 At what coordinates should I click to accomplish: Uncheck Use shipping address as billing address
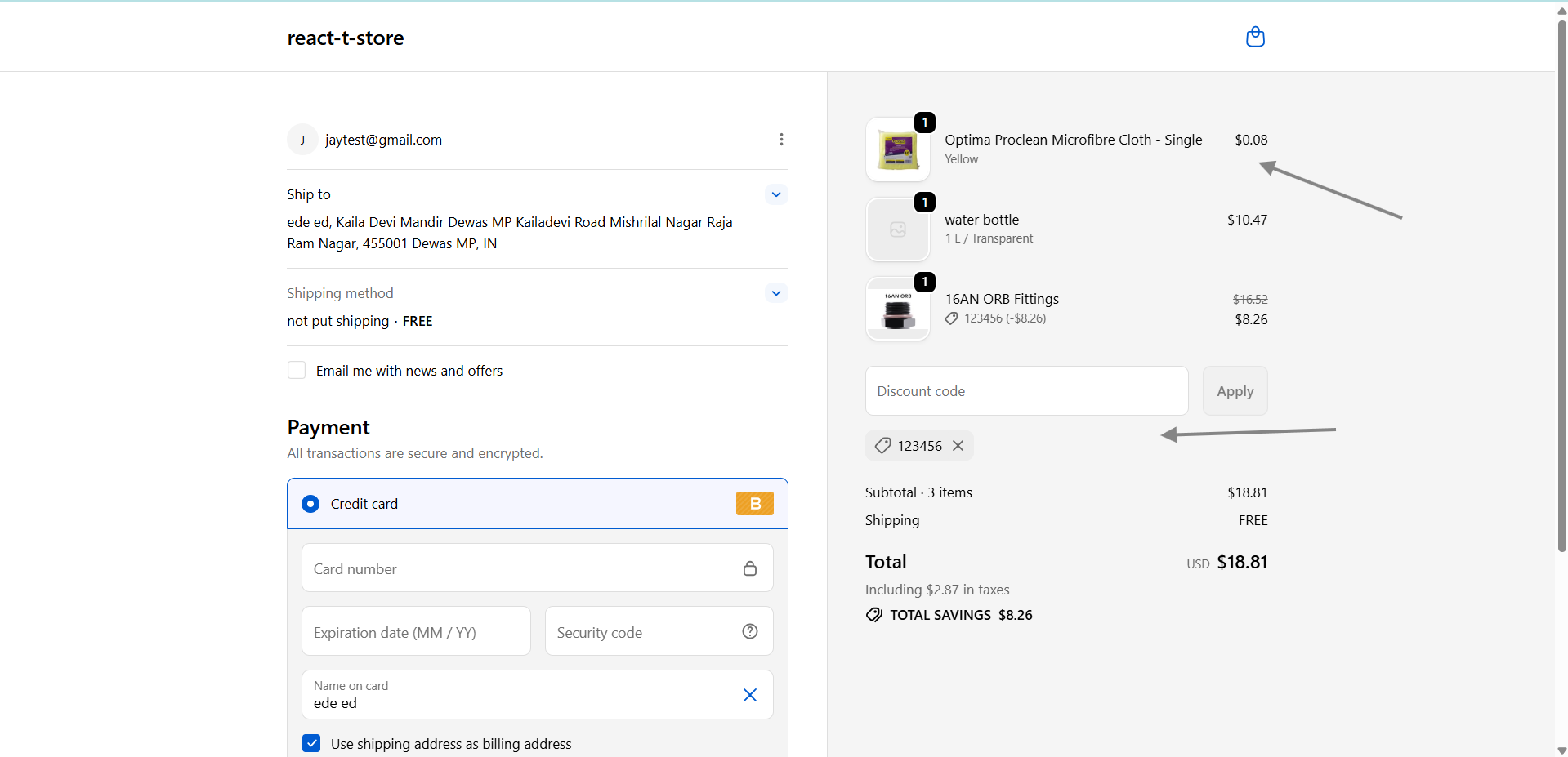point(311,743)
